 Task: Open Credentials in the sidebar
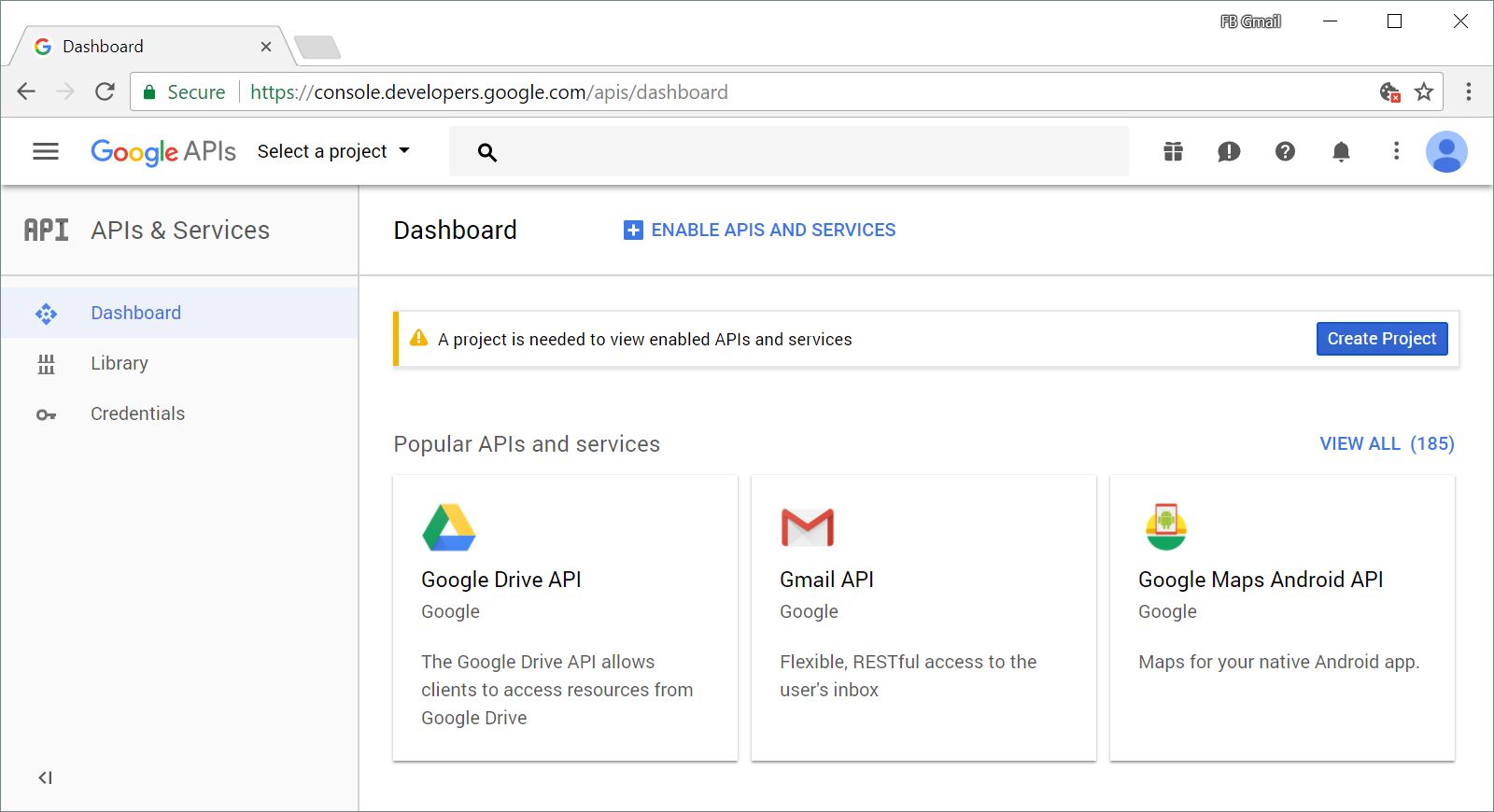(179, 413)
